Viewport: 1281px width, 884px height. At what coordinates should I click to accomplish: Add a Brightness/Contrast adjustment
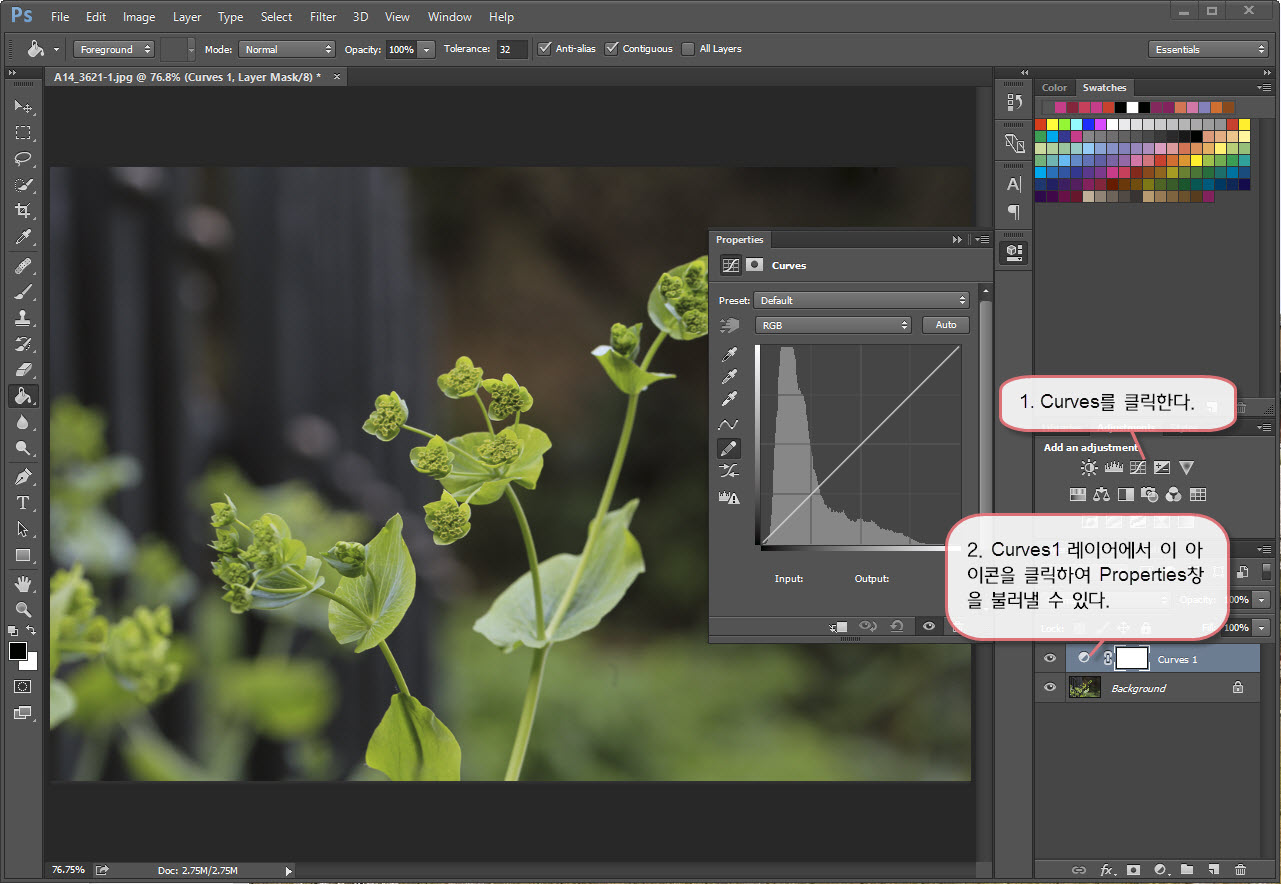[x=1089, y=467]
